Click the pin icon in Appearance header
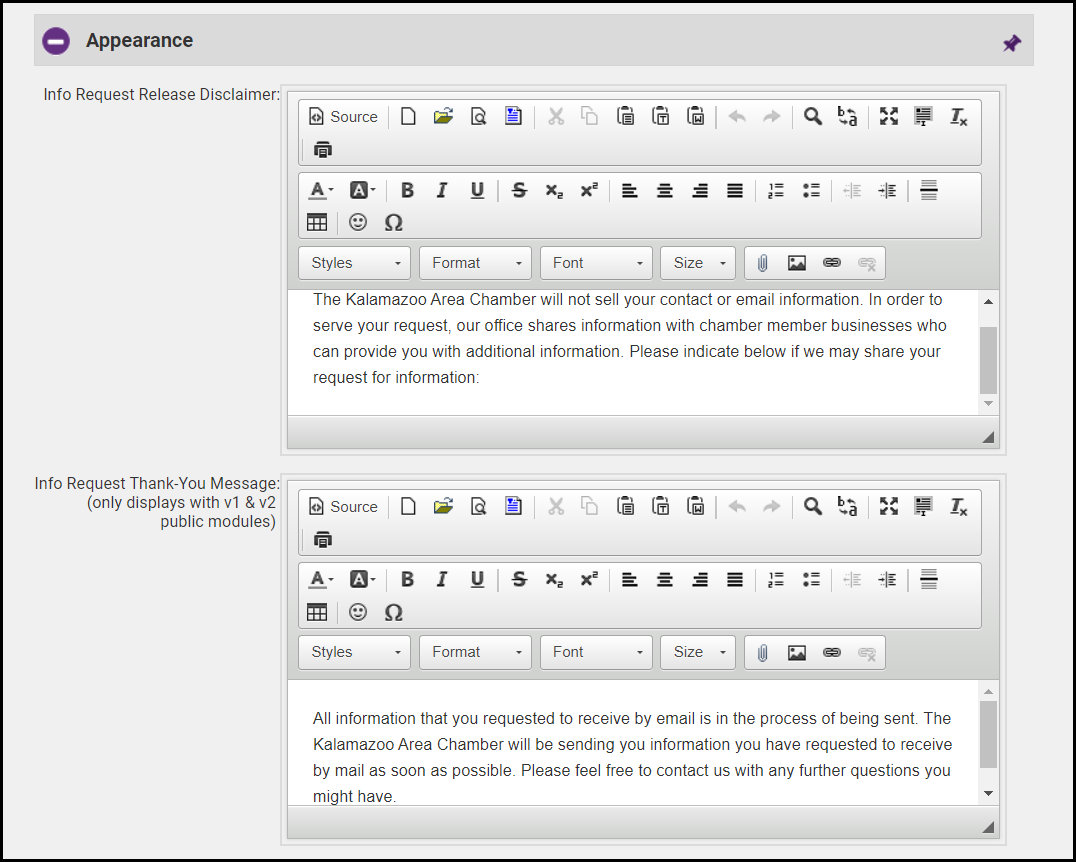 1011,43
